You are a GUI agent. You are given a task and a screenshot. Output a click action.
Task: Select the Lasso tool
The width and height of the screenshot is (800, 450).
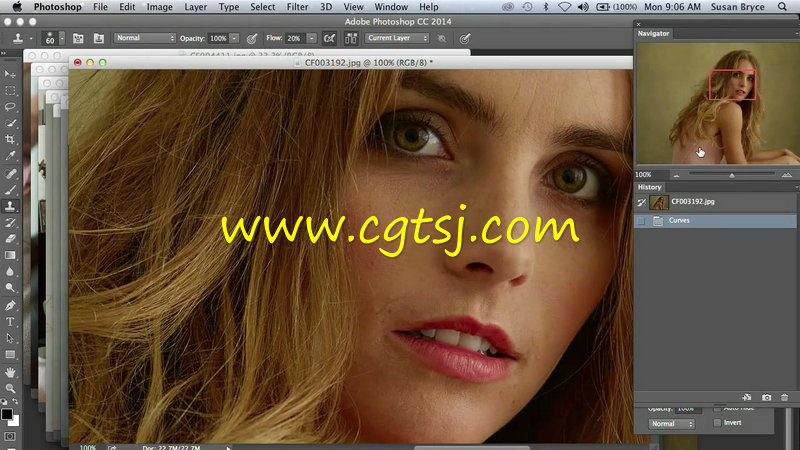pos(10,107)
